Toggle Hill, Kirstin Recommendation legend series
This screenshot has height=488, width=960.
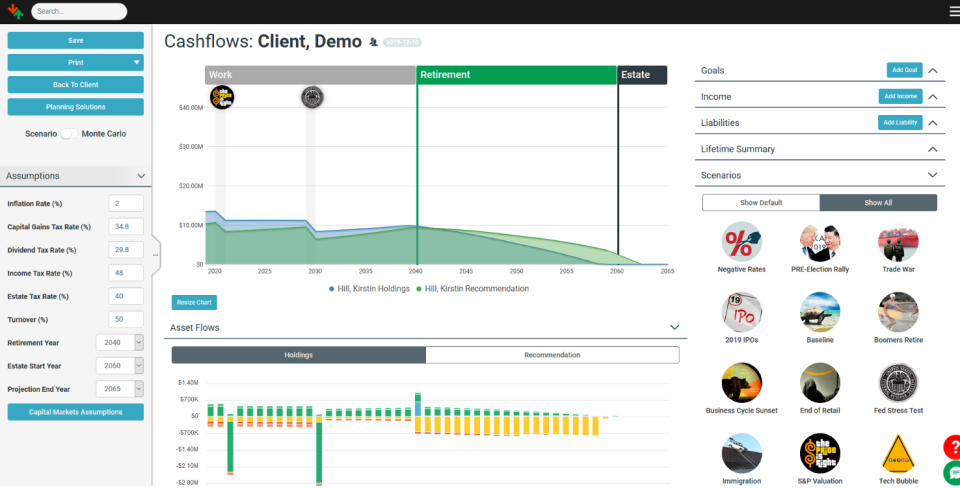click(x=475, y=289)
